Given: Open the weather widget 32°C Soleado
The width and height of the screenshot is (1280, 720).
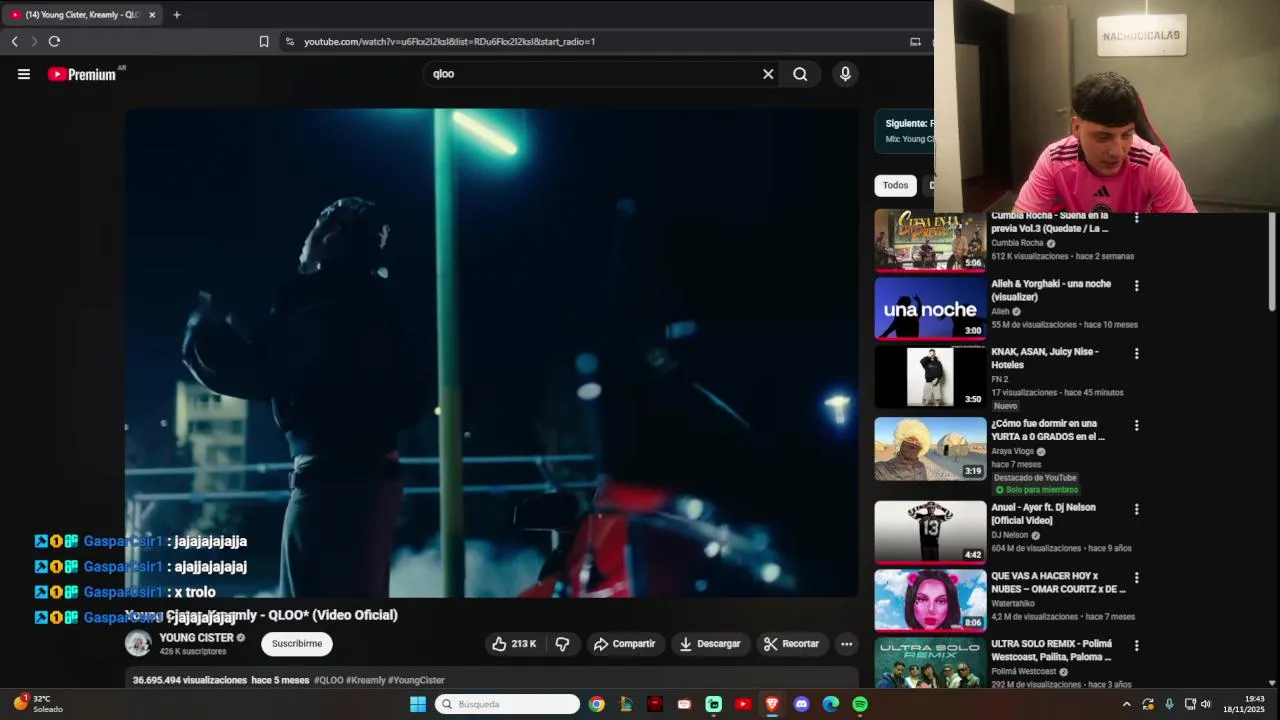Looking at the screenshot, I should (x=38, y=704).
